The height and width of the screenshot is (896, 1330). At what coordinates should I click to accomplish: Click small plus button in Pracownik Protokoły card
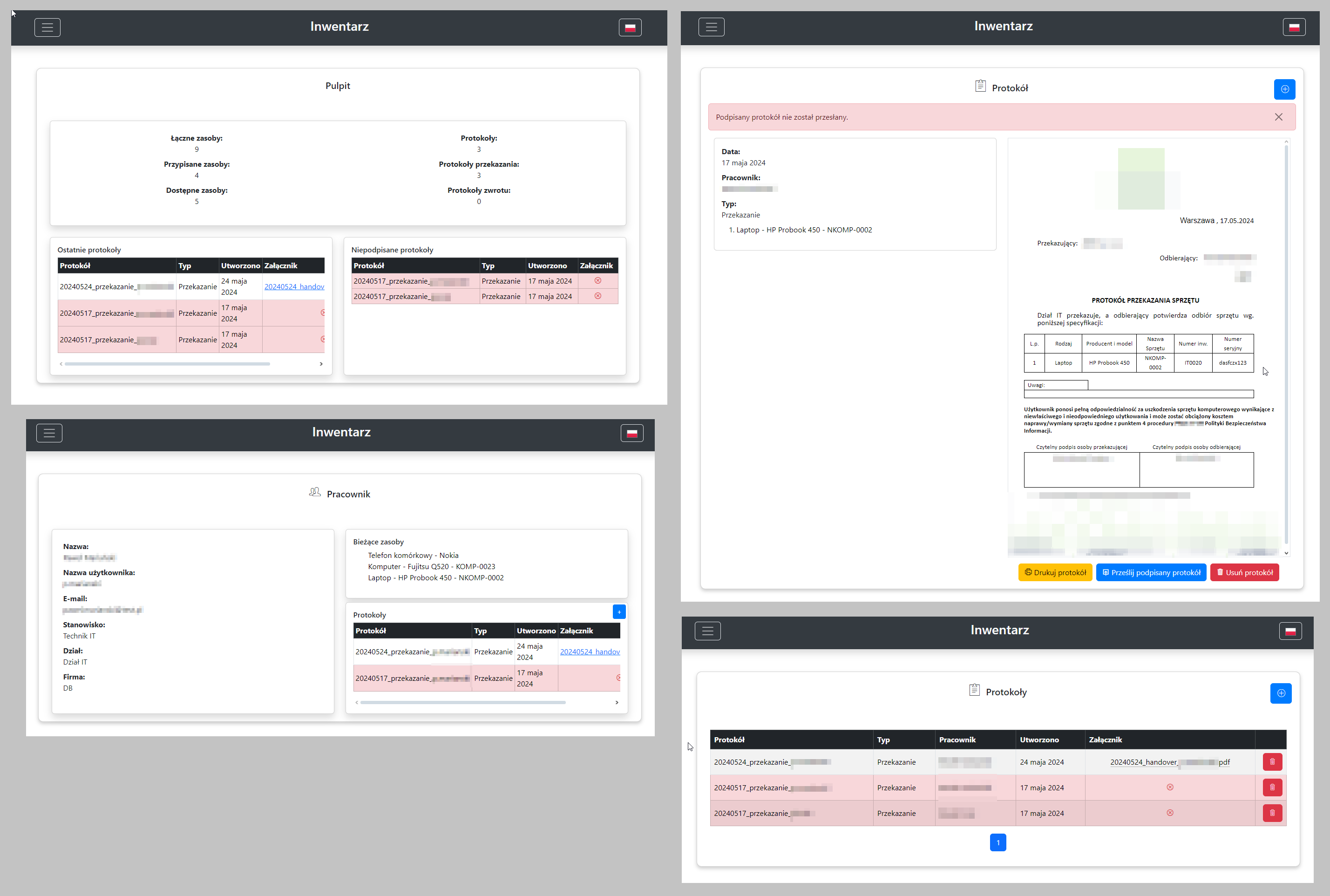pos(619,612)
